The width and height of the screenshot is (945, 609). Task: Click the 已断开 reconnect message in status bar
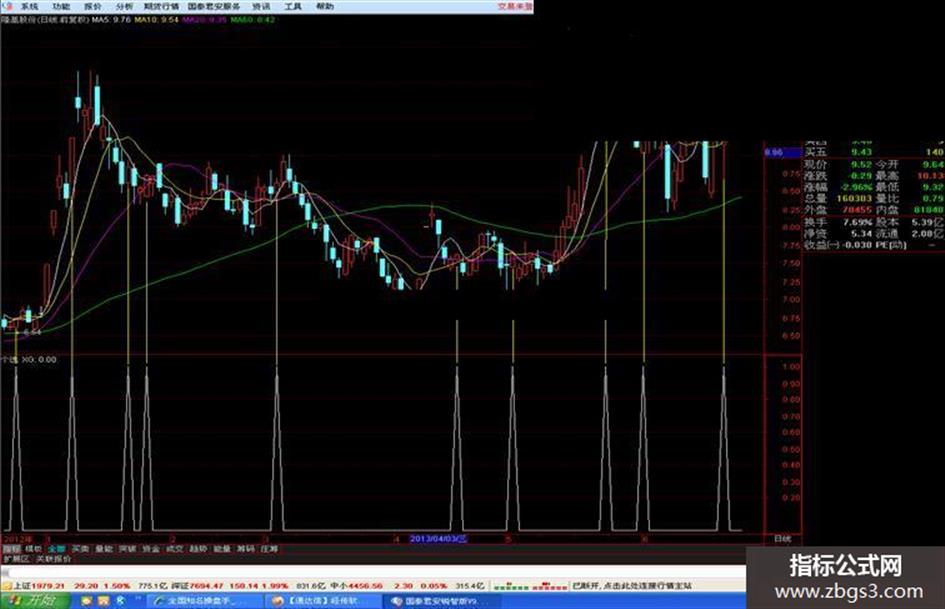coord(632,585)
